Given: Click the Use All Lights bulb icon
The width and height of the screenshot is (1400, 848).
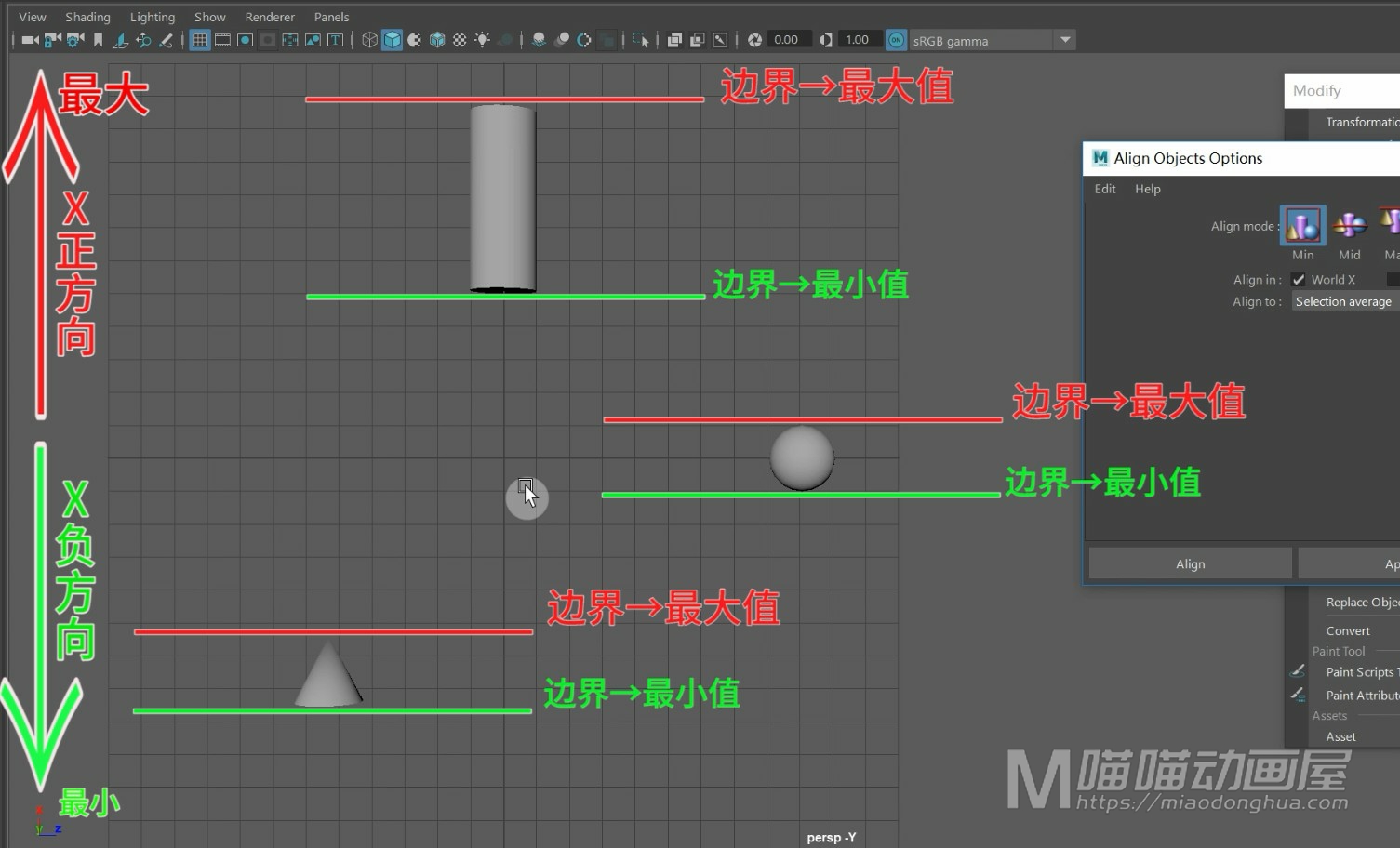Looking at the screenshot, I should coord(482,40).
